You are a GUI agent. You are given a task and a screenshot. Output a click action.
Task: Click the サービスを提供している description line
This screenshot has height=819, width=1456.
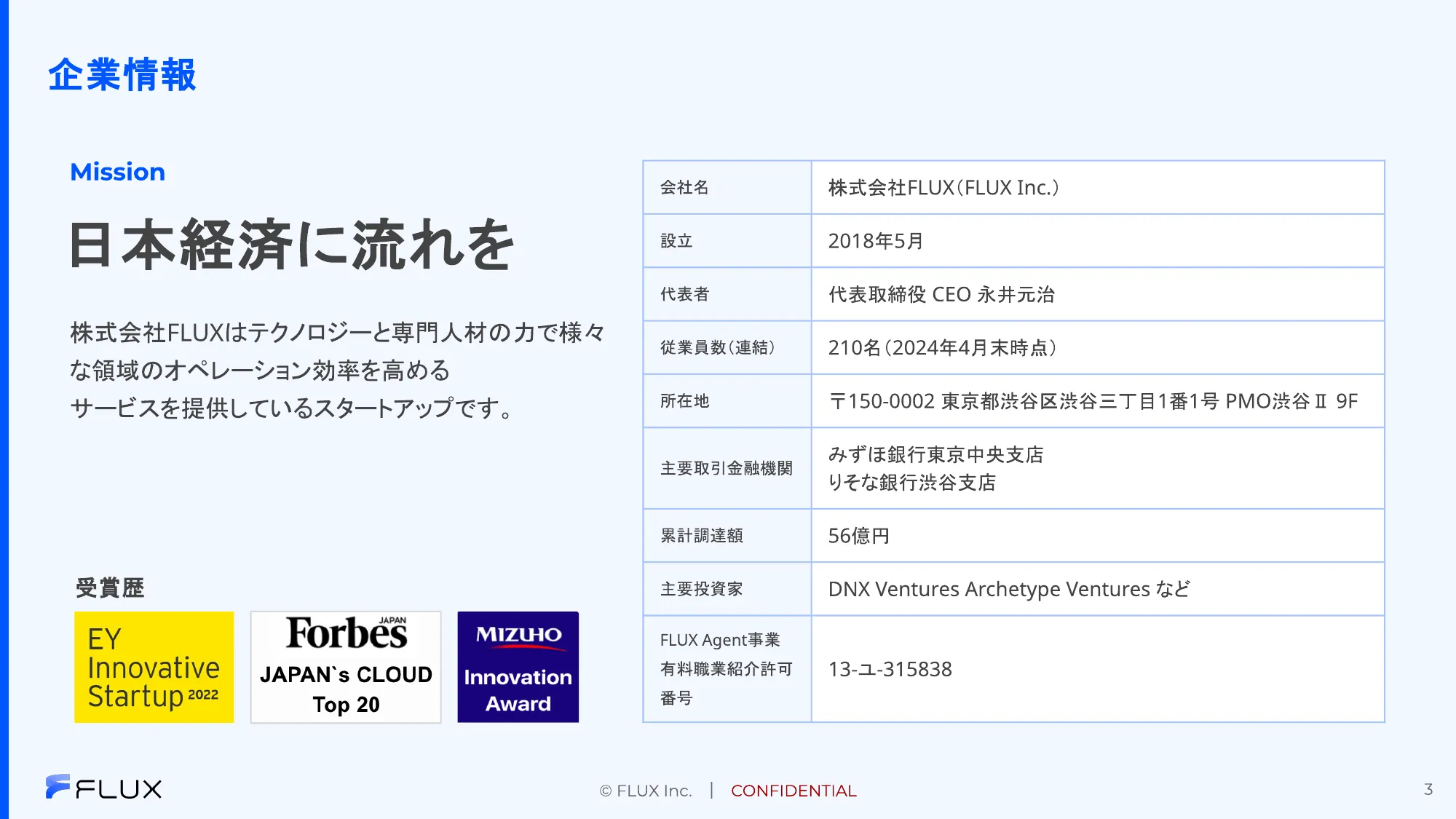(x=292, y=408)
